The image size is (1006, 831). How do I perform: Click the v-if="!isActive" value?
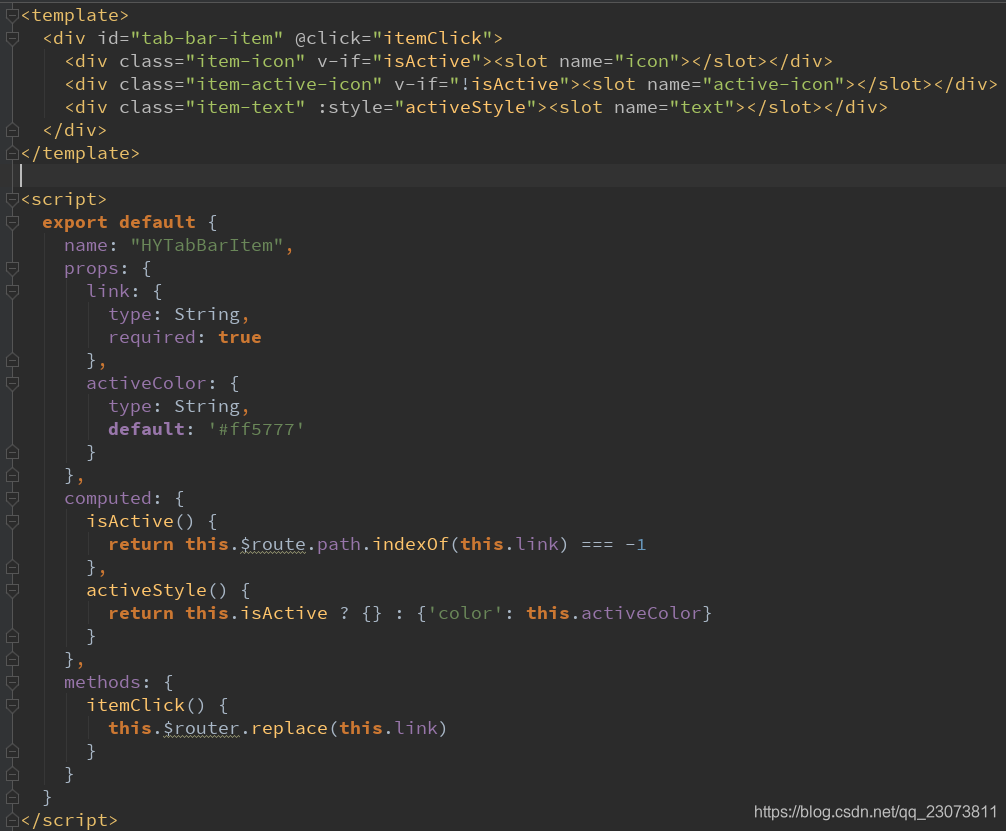(510, 85)
